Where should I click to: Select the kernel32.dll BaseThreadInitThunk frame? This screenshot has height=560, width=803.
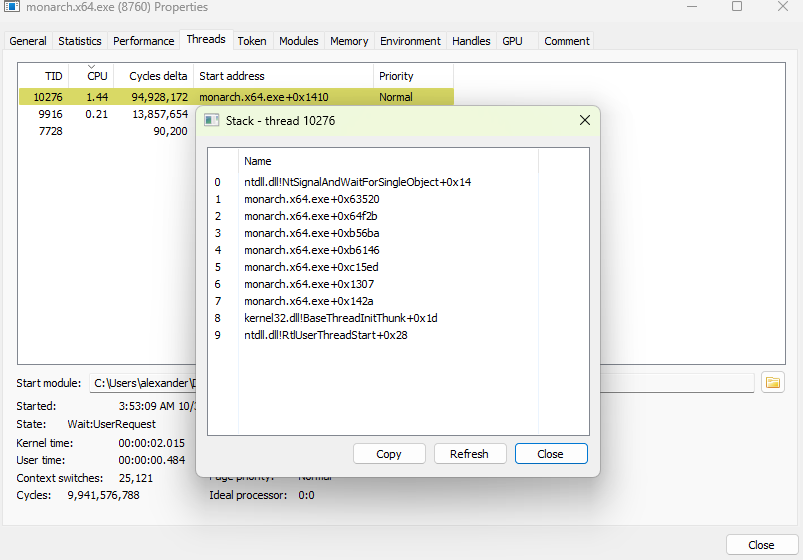tap(340, 318)
